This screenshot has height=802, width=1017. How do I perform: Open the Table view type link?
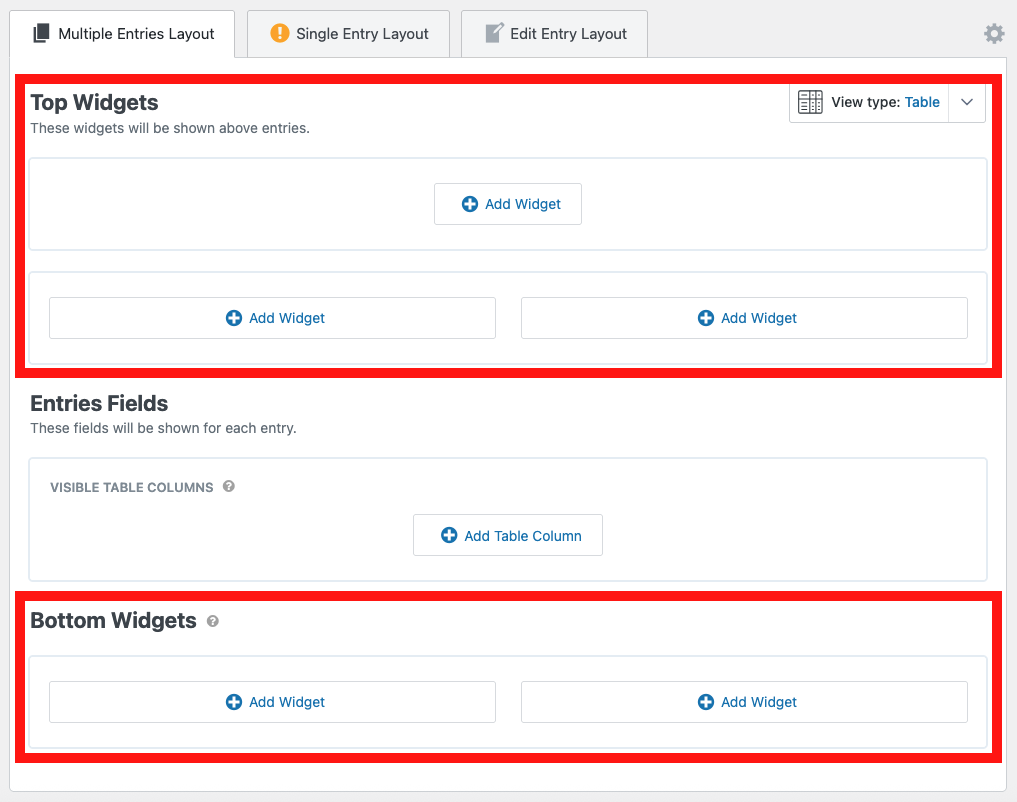pyautogui.click(x=922, y=102)
